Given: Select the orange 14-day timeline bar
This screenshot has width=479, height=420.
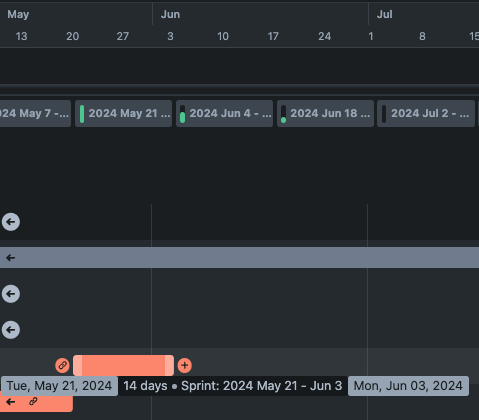Looking at the screenshot, I should pos(123,365).
